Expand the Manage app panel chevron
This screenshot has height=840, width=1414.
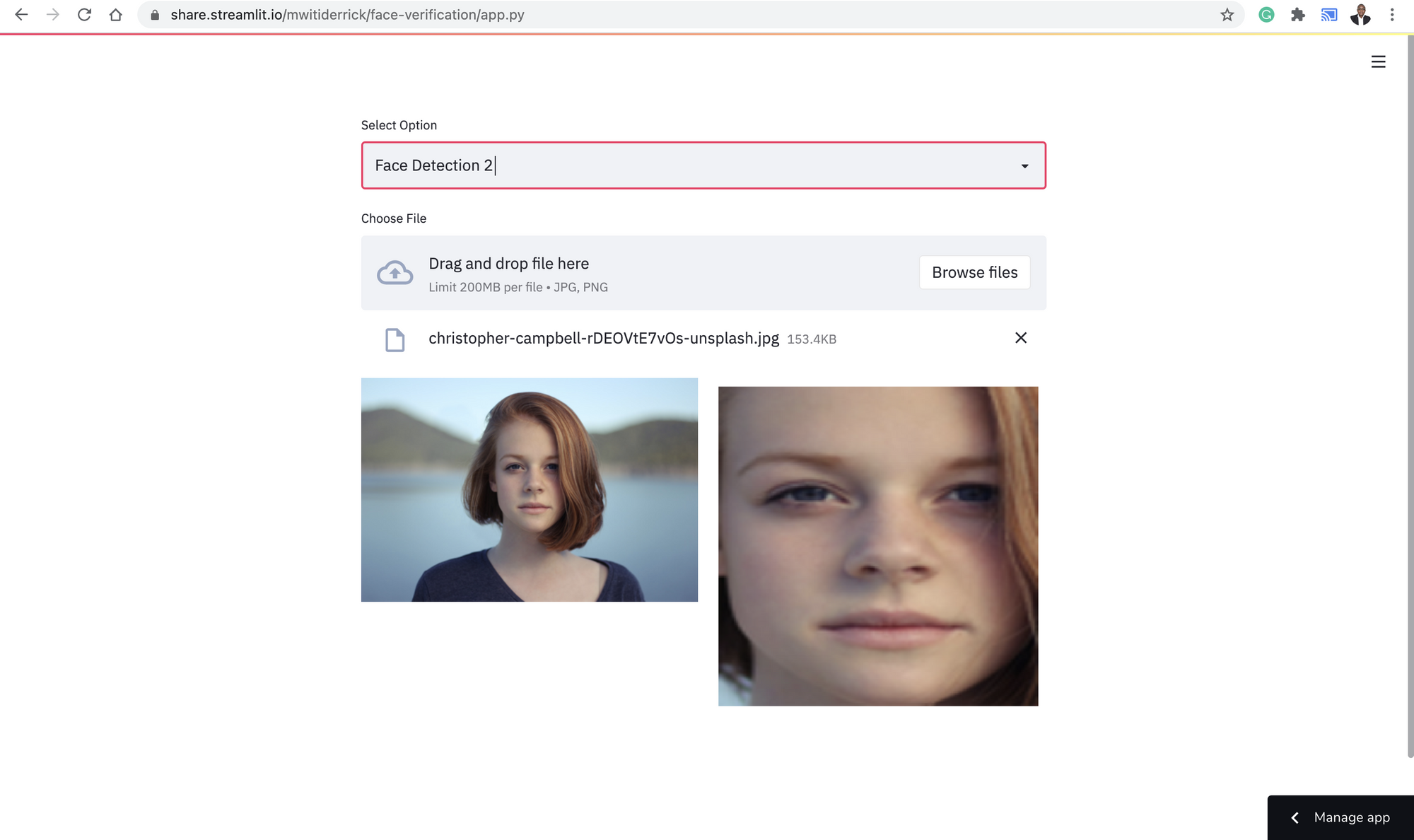[x=1295, y=818]
